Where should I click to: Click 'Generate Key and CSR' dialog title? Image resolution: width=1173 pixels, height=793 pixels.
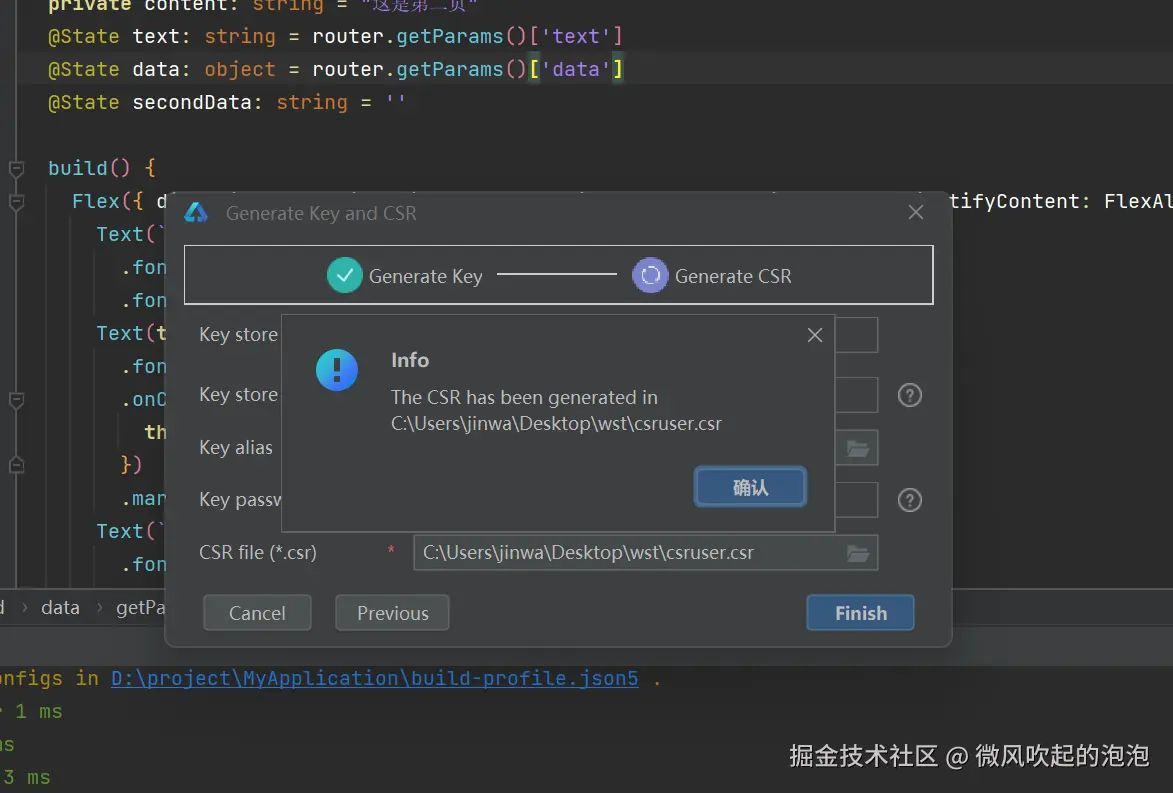coord(321,213)
